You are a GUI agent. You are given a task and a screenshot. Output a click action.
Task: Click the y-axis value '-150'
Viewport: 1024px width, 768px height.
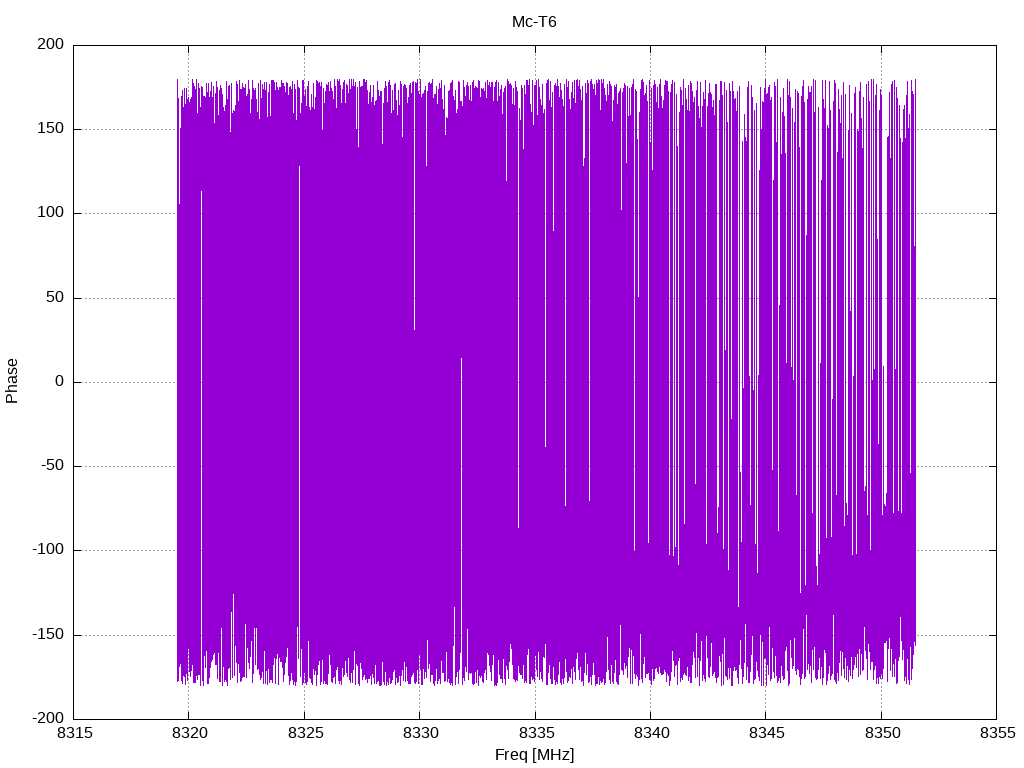click(48, 634)
